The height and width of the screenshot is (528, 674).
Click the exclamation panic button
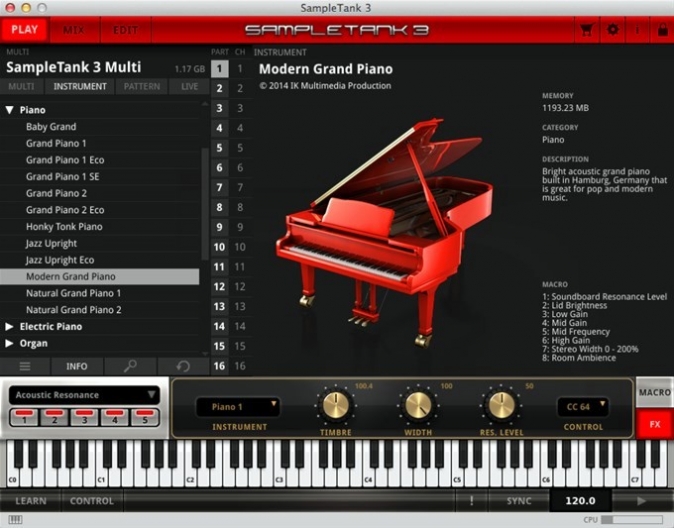pyautogui.click(x=472, y=501)
